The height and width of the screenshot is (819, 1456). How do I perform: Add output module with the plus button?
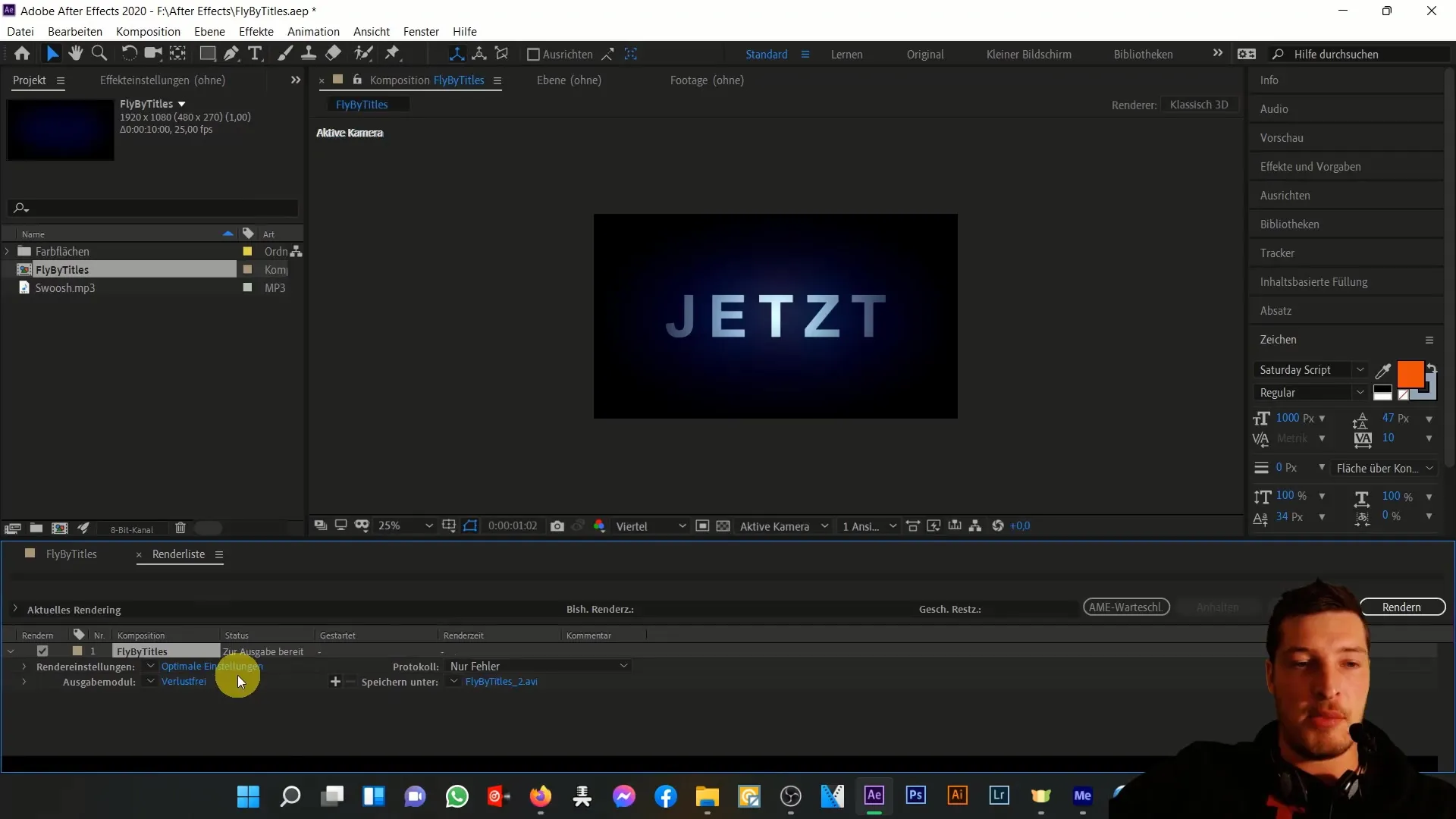(x=335, y=682)
